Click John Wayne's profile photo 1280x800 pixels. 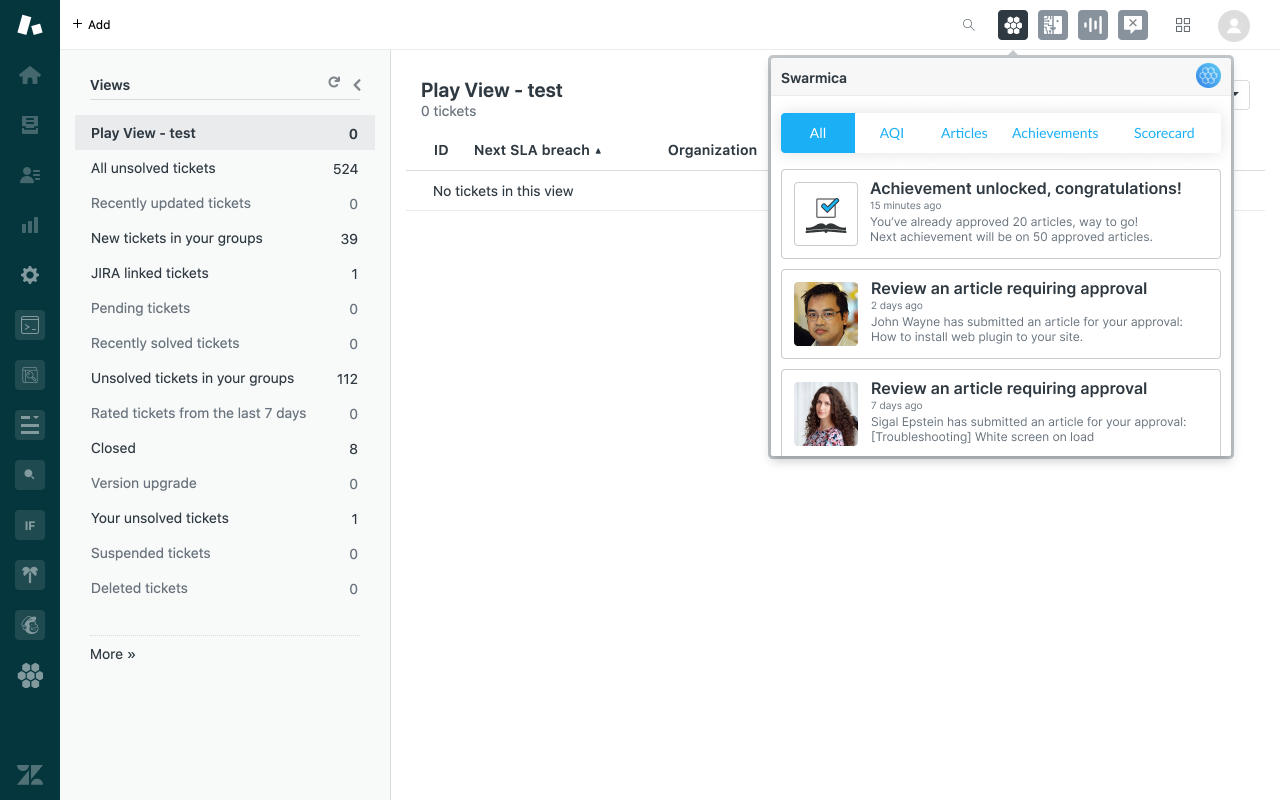[826, 314]
